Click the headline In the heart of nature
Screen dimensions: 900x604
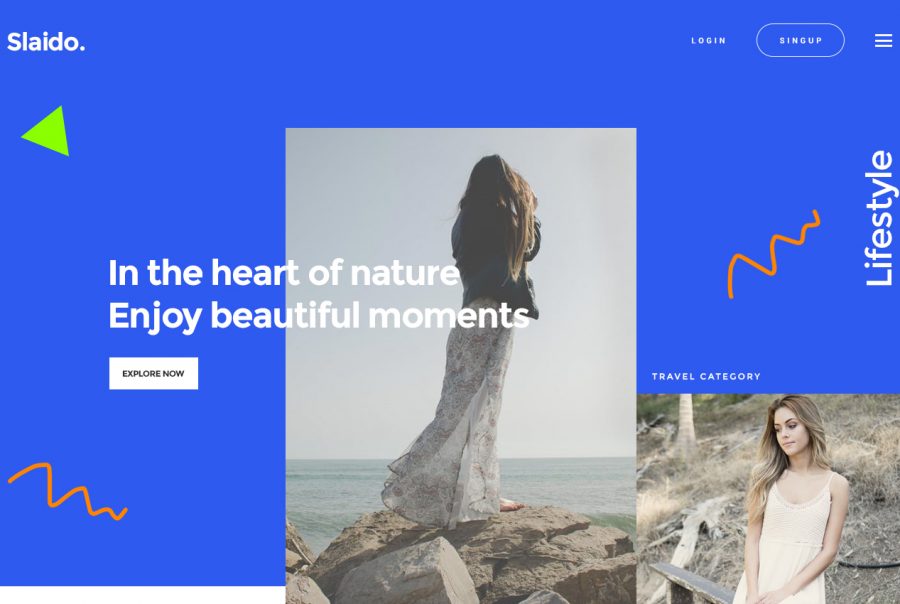click(x=284, y=273)
